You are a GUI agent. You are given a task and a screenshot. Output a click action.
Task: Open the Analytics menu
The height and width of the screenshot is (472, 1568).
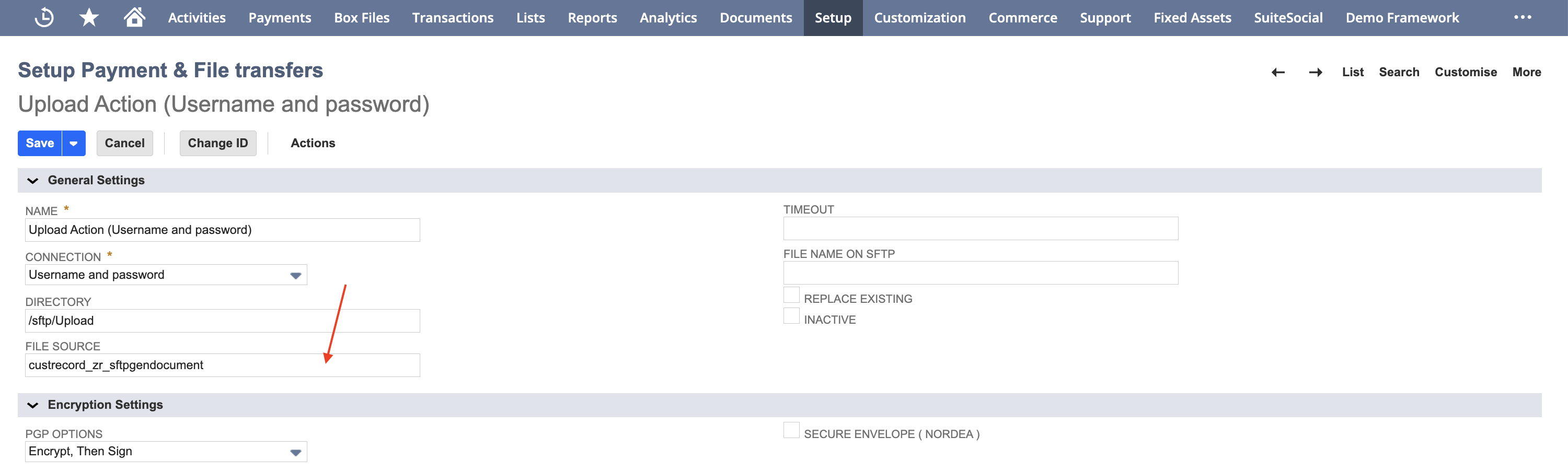coord(668,18)
